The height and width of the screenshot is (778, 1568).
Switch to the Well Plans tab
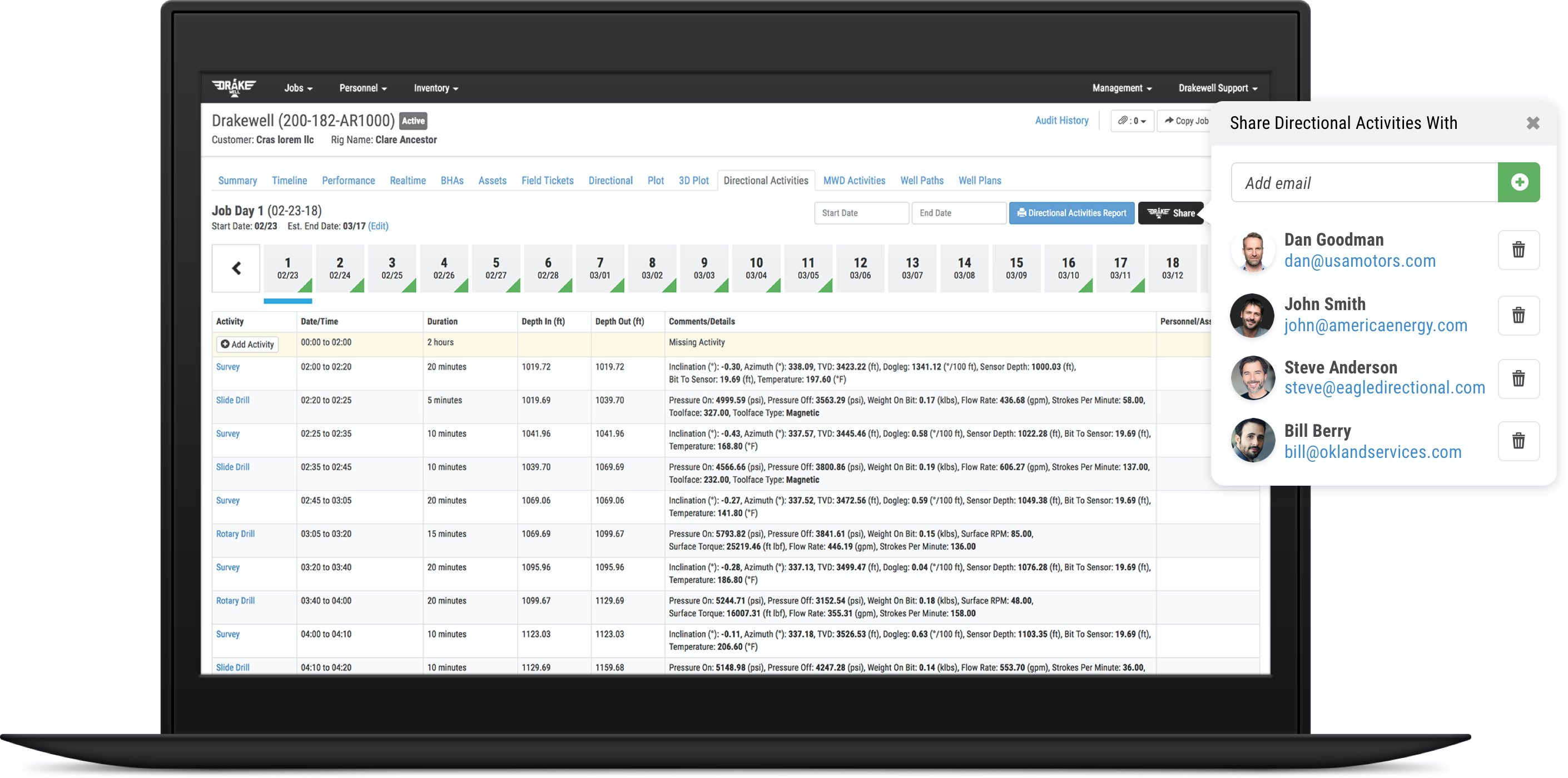tap(979, 181)
